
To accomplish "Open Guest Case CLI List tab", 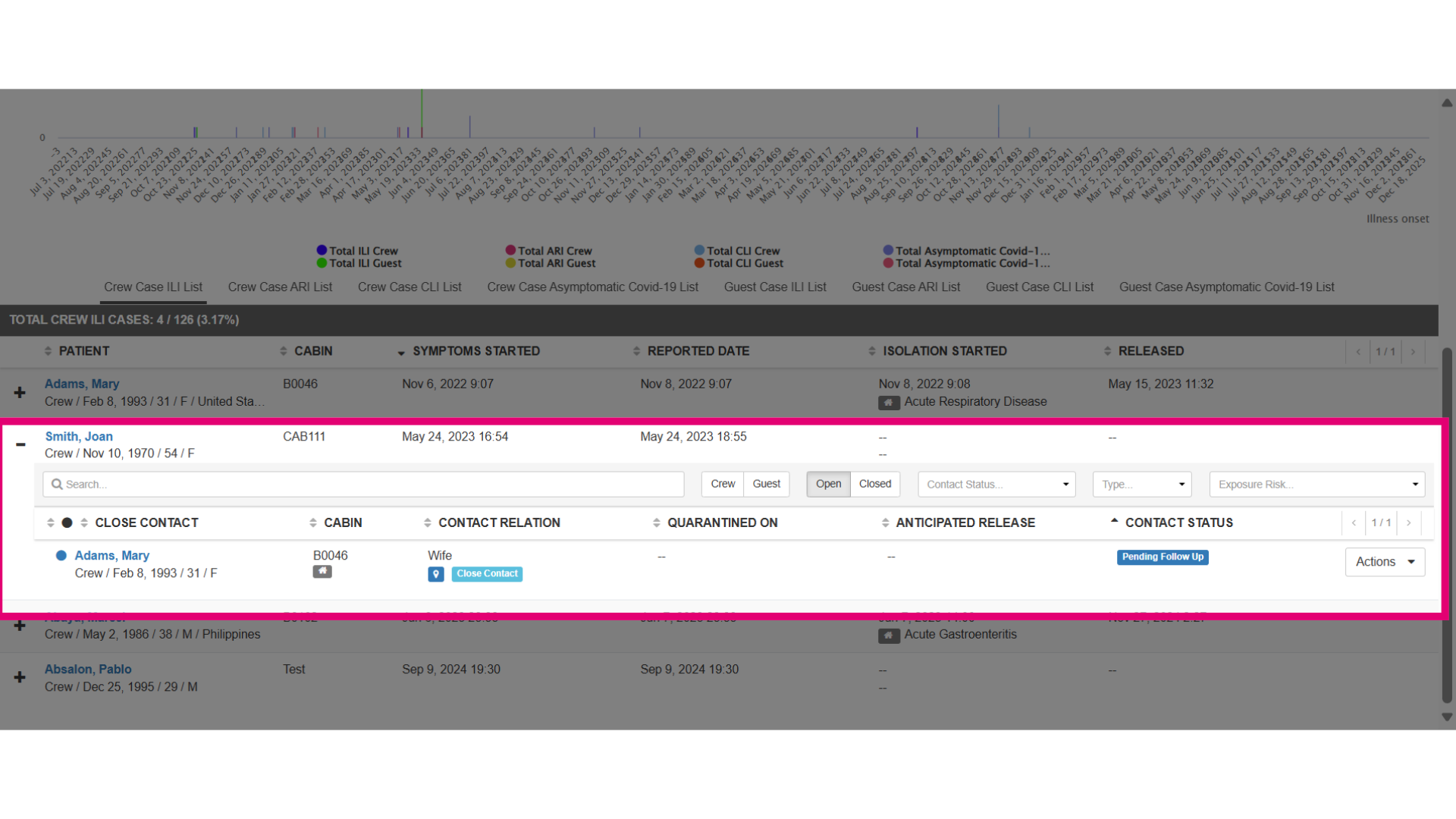I will click(1039, 287).
